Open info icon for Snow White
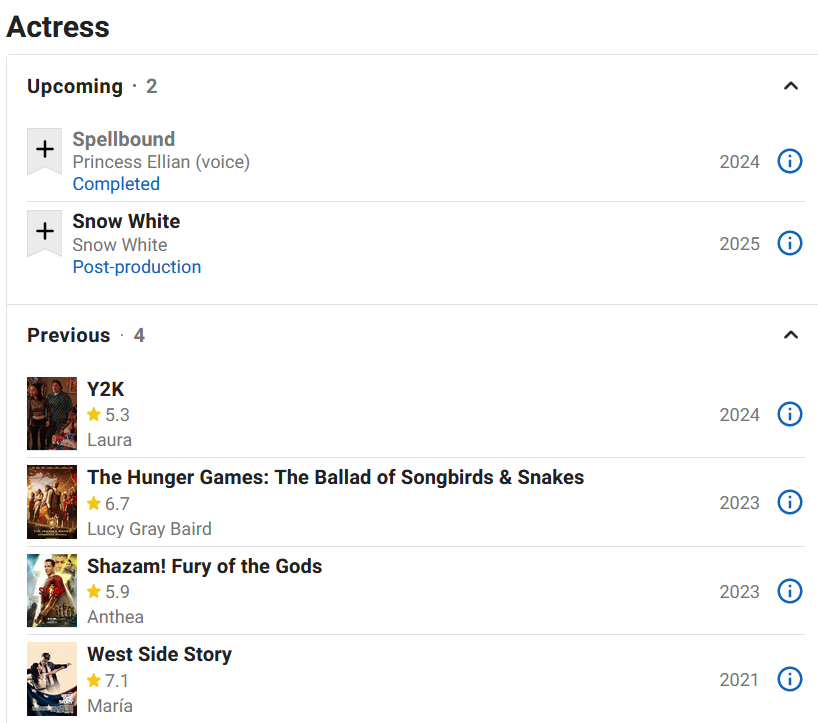 pos(789,244)
